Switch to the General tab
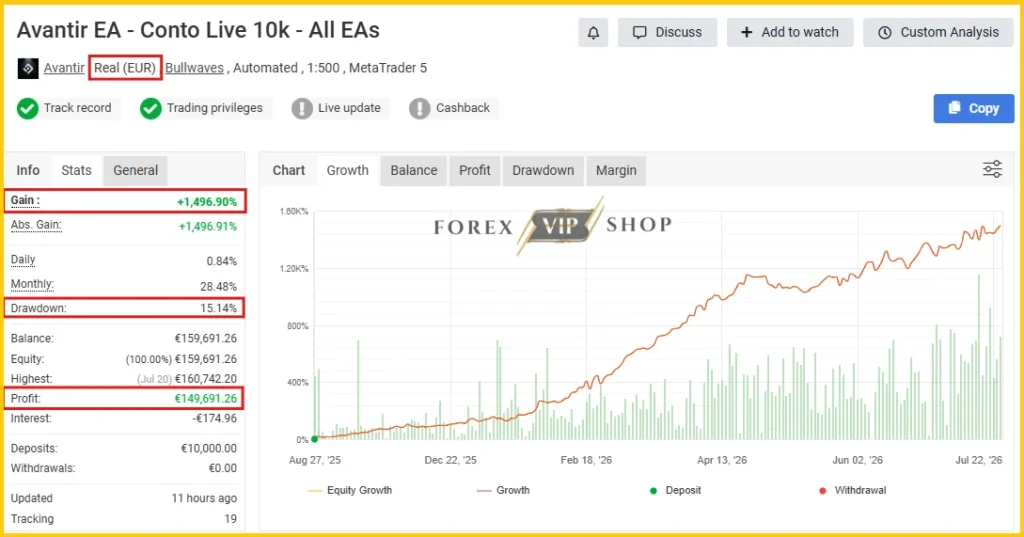Viewport: 1024px width, 537px height. (x=135, y=171)
